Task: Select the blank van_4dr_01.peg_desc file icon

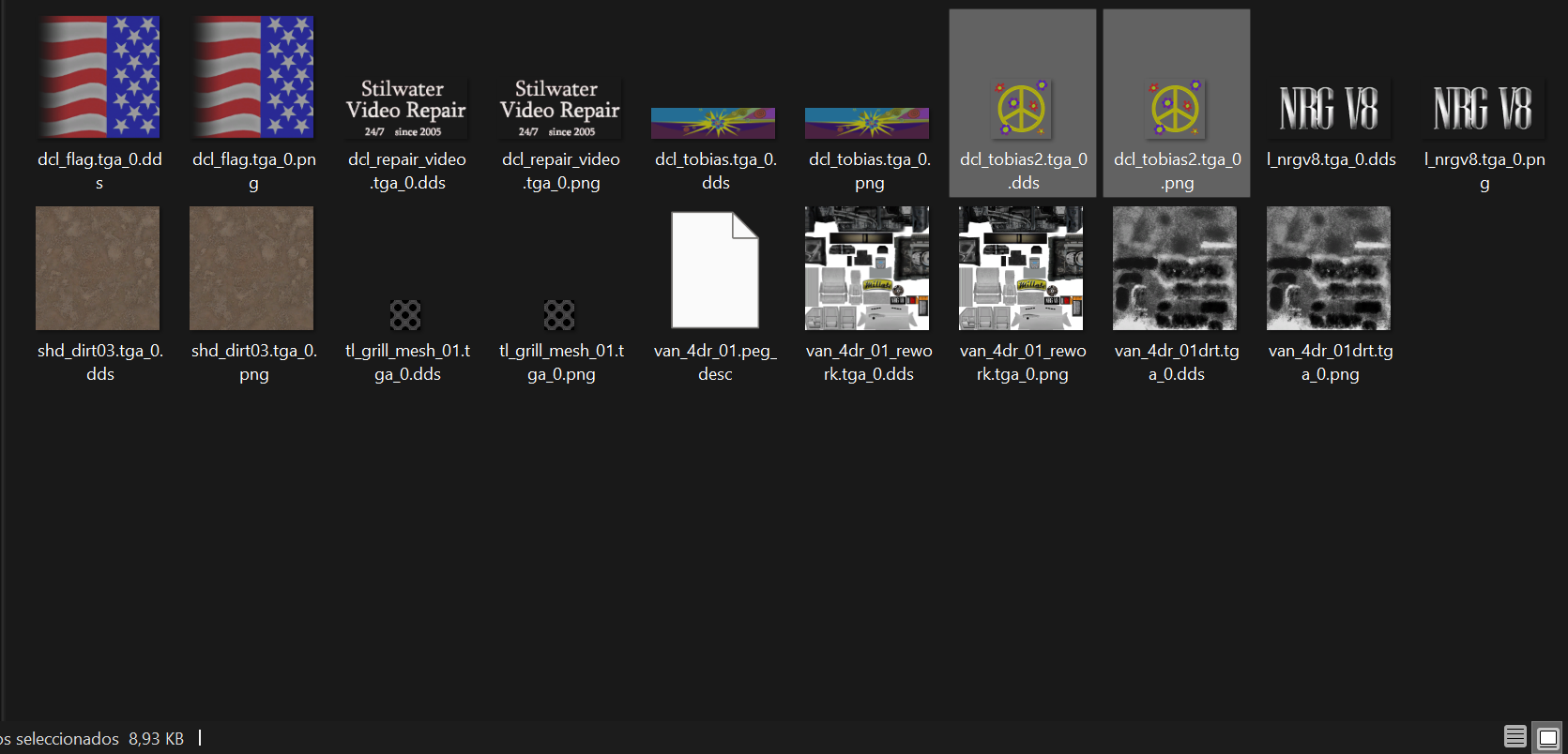Action: [x=715, y=270]
